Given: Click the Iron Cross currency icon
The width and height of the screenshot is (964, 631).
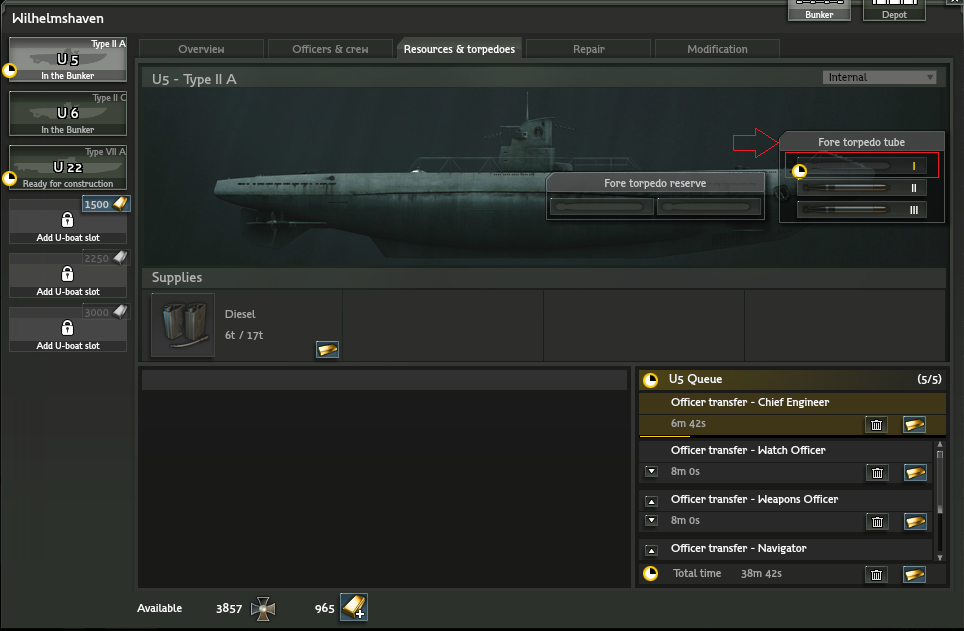Looking at the screenshot, I should click(264, 607).
